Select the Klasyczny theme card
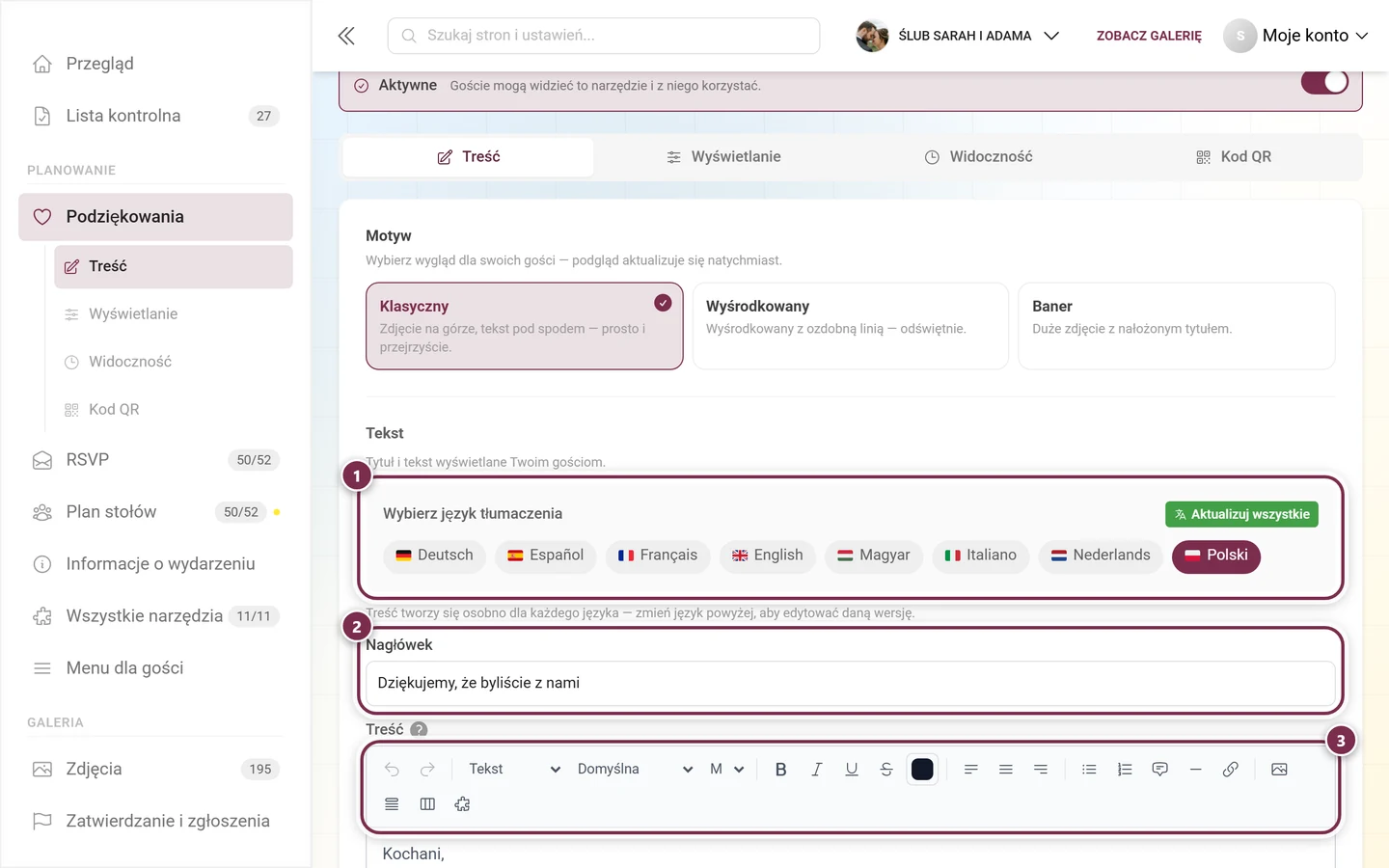Screen dimensions: 1389x868 525,326
